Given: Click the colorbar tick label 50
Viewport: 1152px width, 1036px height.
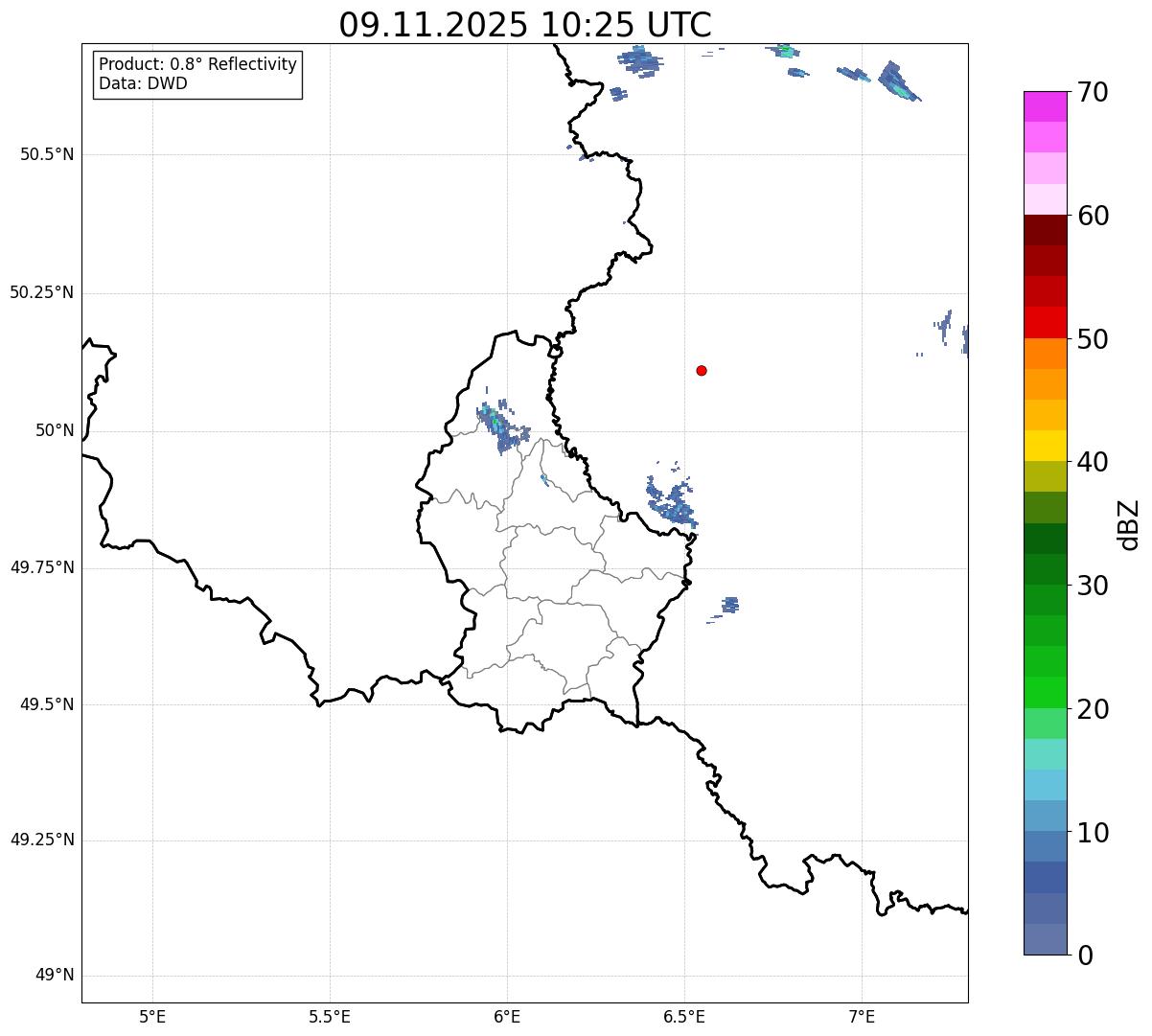Looking at the screenshot, I should (1093, 339).
